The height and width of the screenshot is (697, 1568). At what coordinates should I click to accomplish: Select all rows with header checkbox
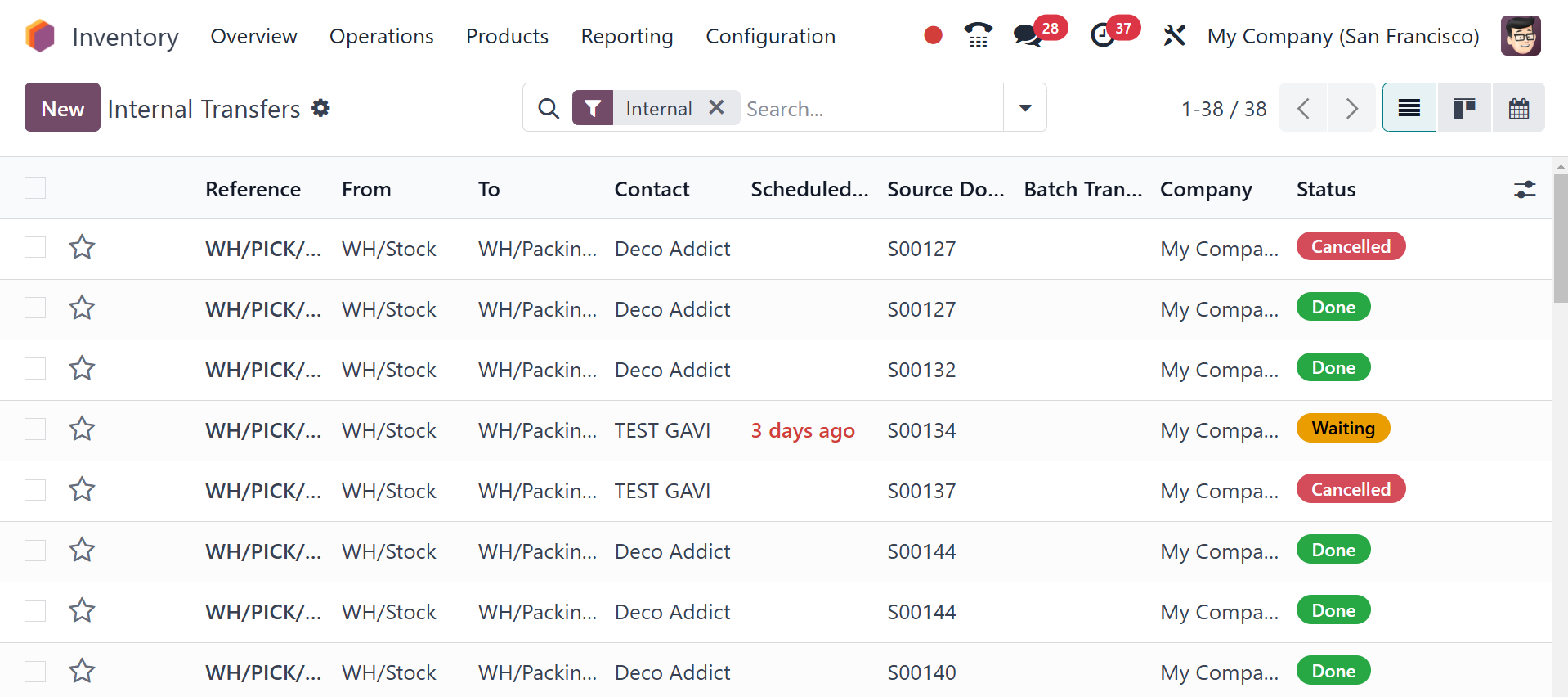tap(35, 188)
